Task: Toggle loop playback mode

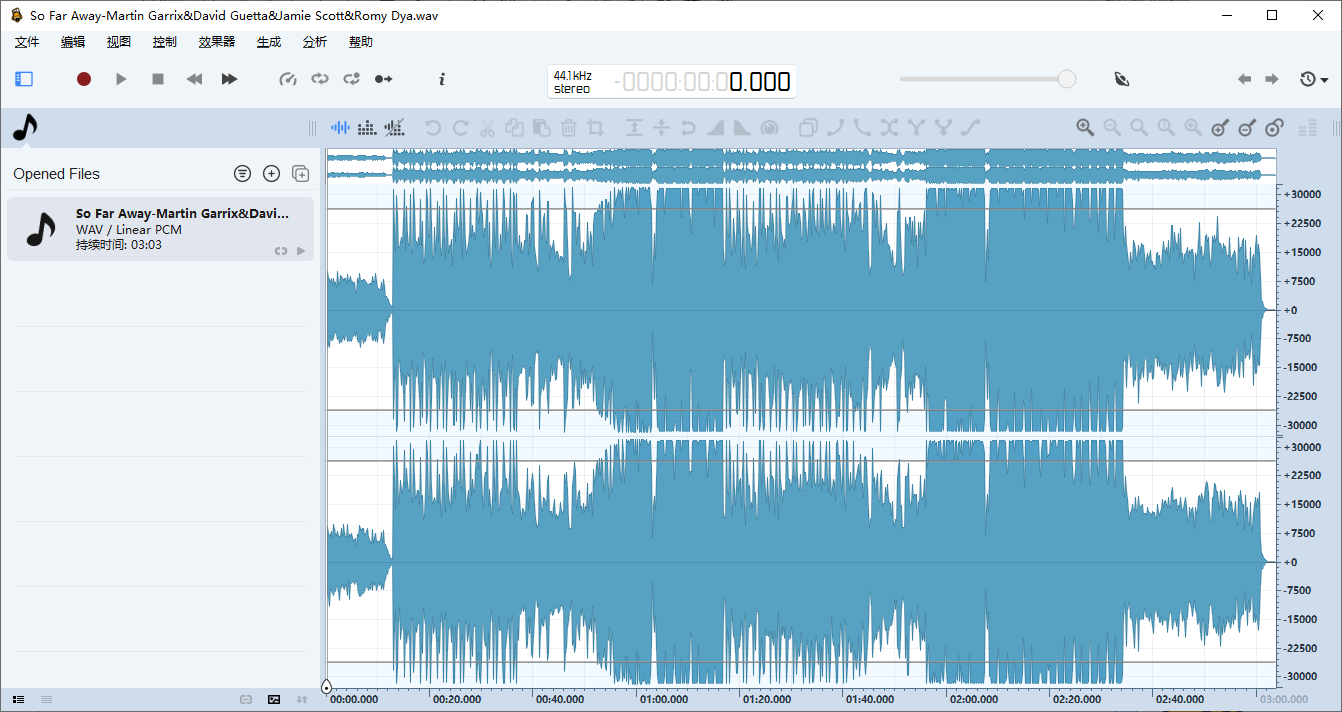Action: coord(319,79)
